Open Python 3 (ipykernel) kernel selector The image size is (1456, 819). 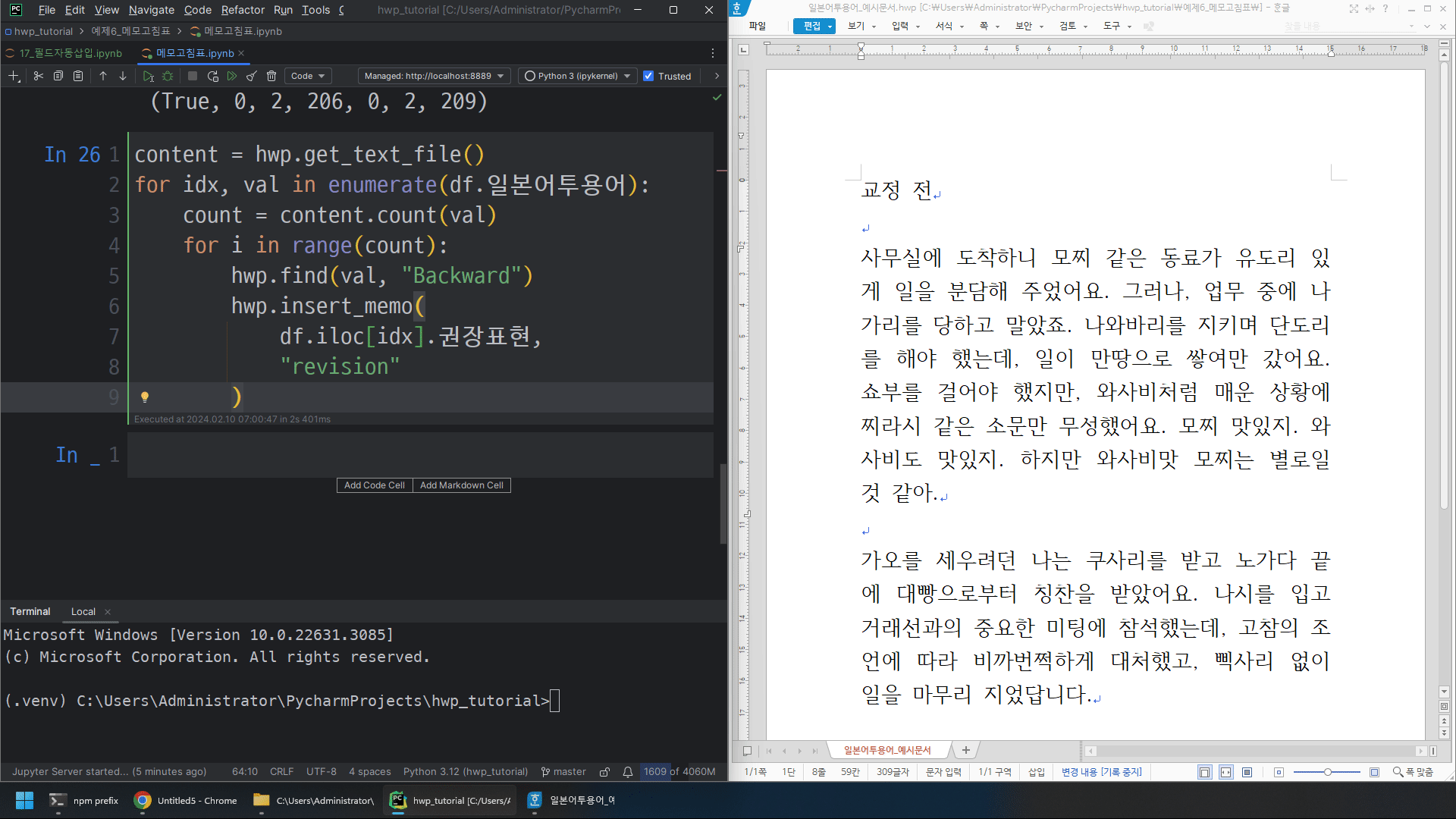pos(578,76)
